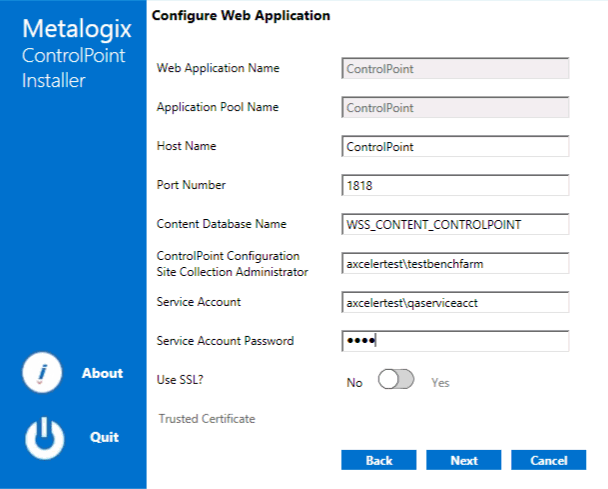This screenshot has height=489, width=608.
Task: Select the Yes option for SSL
Action: (441, 382)
